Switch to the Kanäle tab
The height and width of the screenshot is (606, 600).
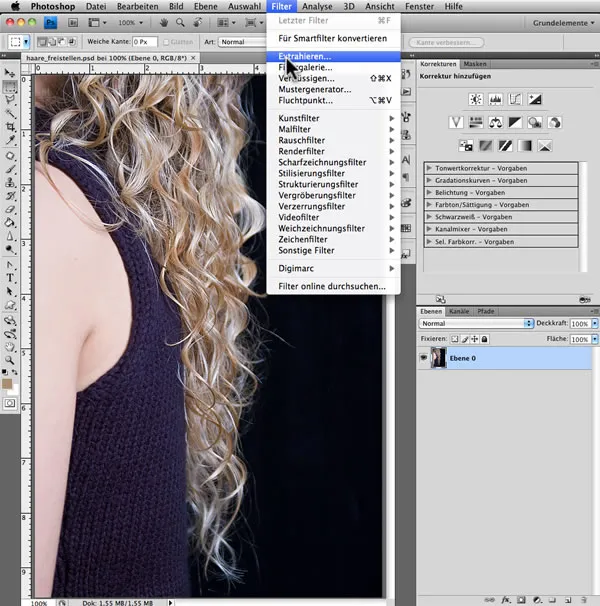tap(459, 311)
